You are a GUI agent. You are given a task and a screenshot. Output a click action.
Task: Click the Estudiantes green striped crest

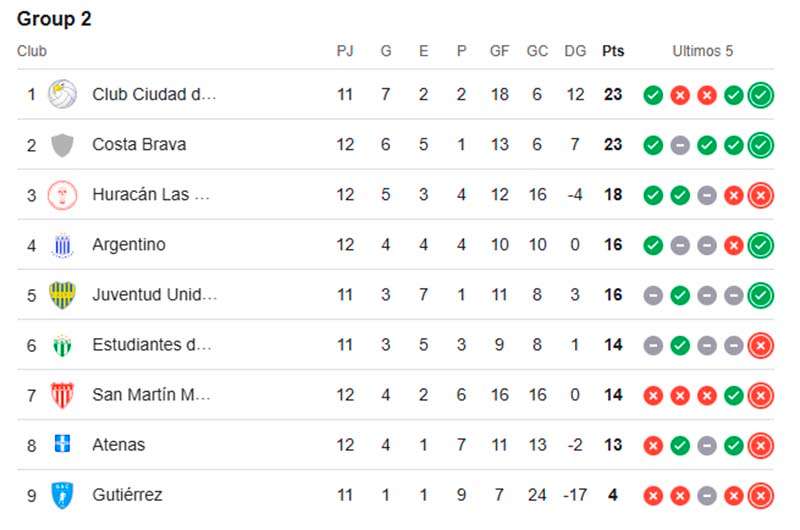(x=62, y=345)
